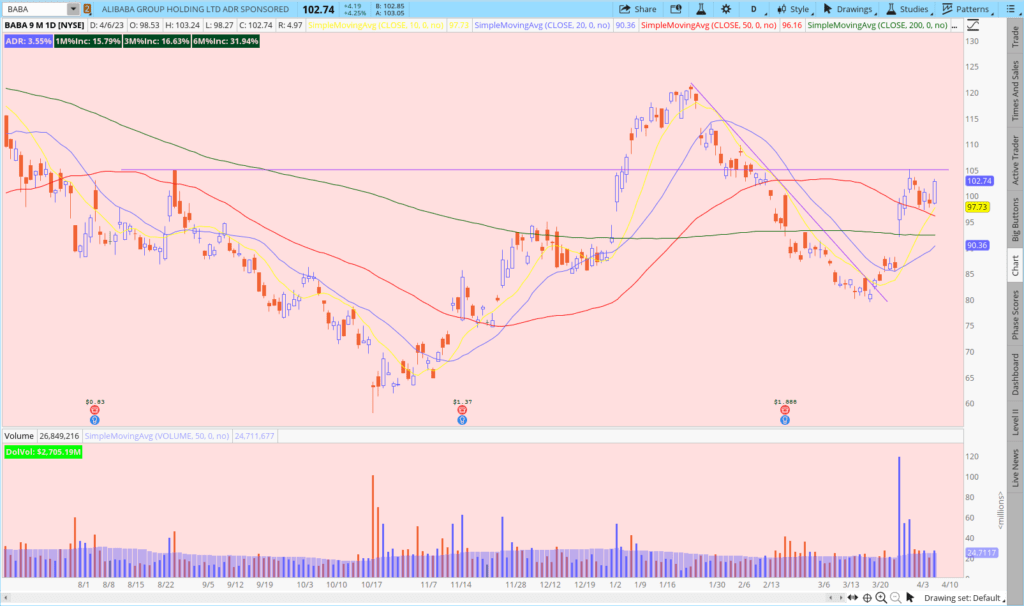The height and width of the screenshot is (606, 1024).
Task: Open the Studies menu
Action: (x=908, y=9)
